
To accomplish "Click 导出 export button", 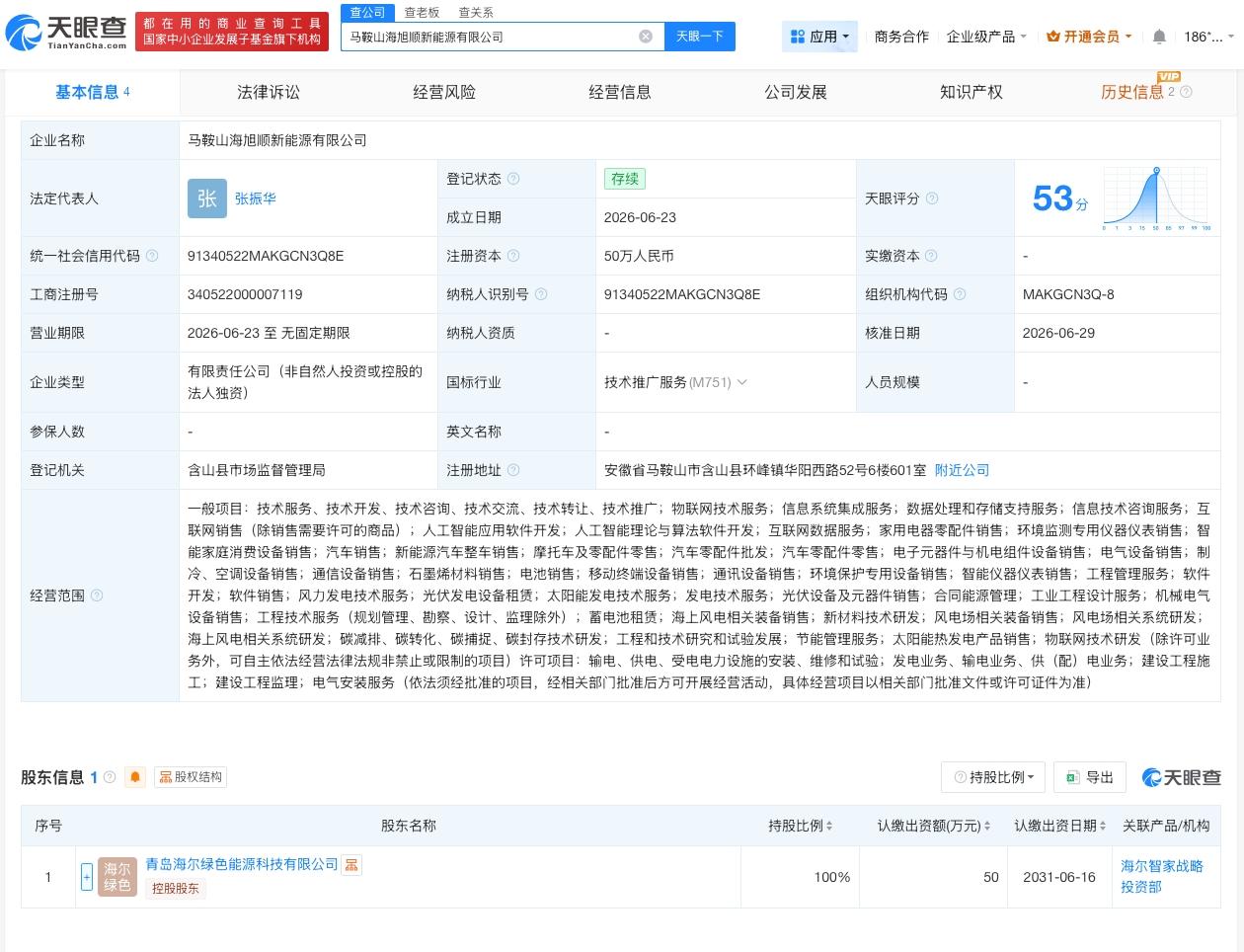I will [x=1090, y=777].
